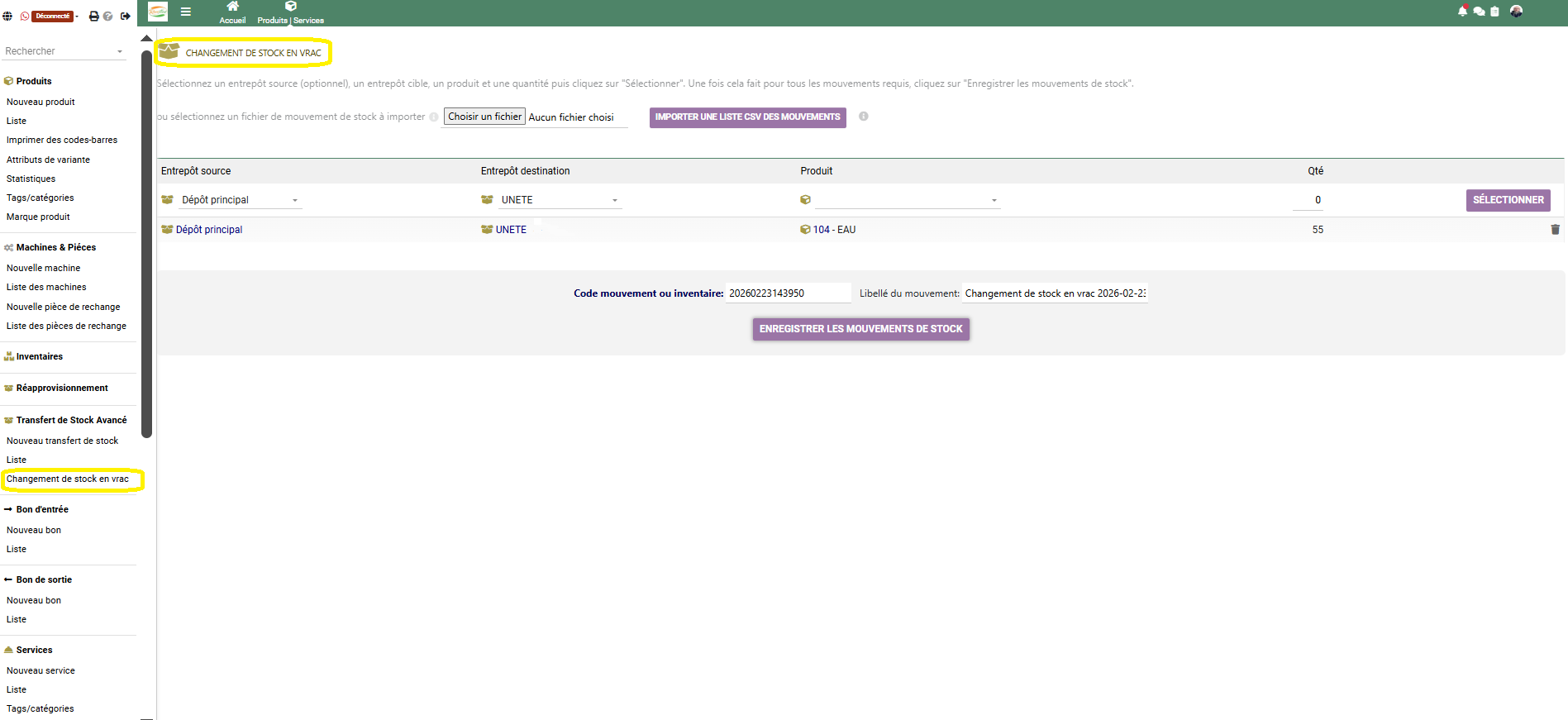Open the user avatar menu
Viewport: 1568px width, 720px height.
(1516, 11)
